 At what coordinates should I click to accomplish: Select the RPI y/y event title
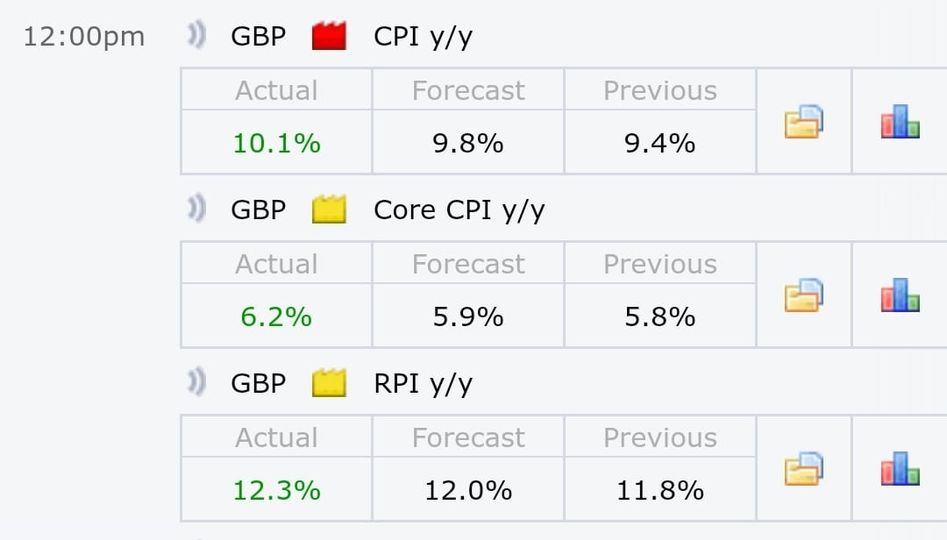coord(423,384)
